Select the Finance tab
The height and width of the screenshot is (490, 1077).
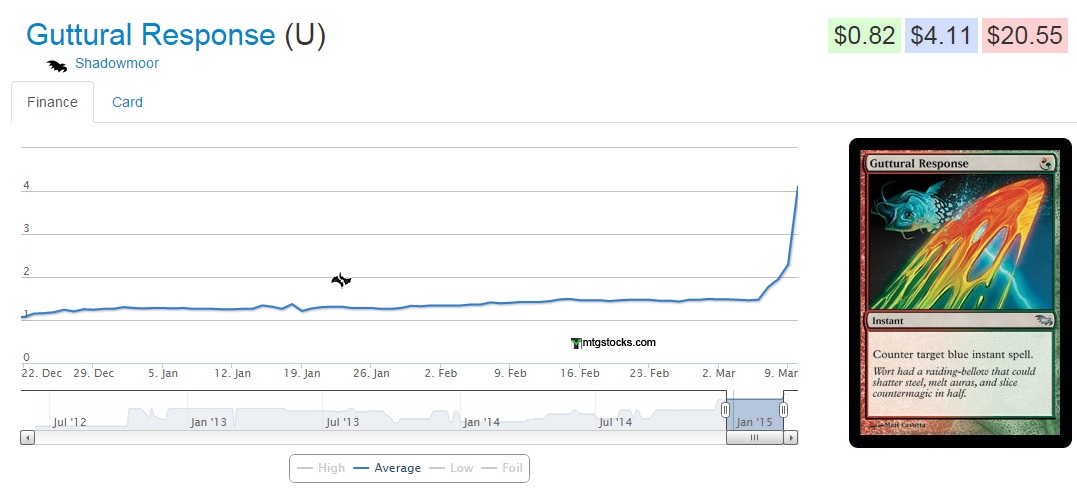click(x=52, y=102)
